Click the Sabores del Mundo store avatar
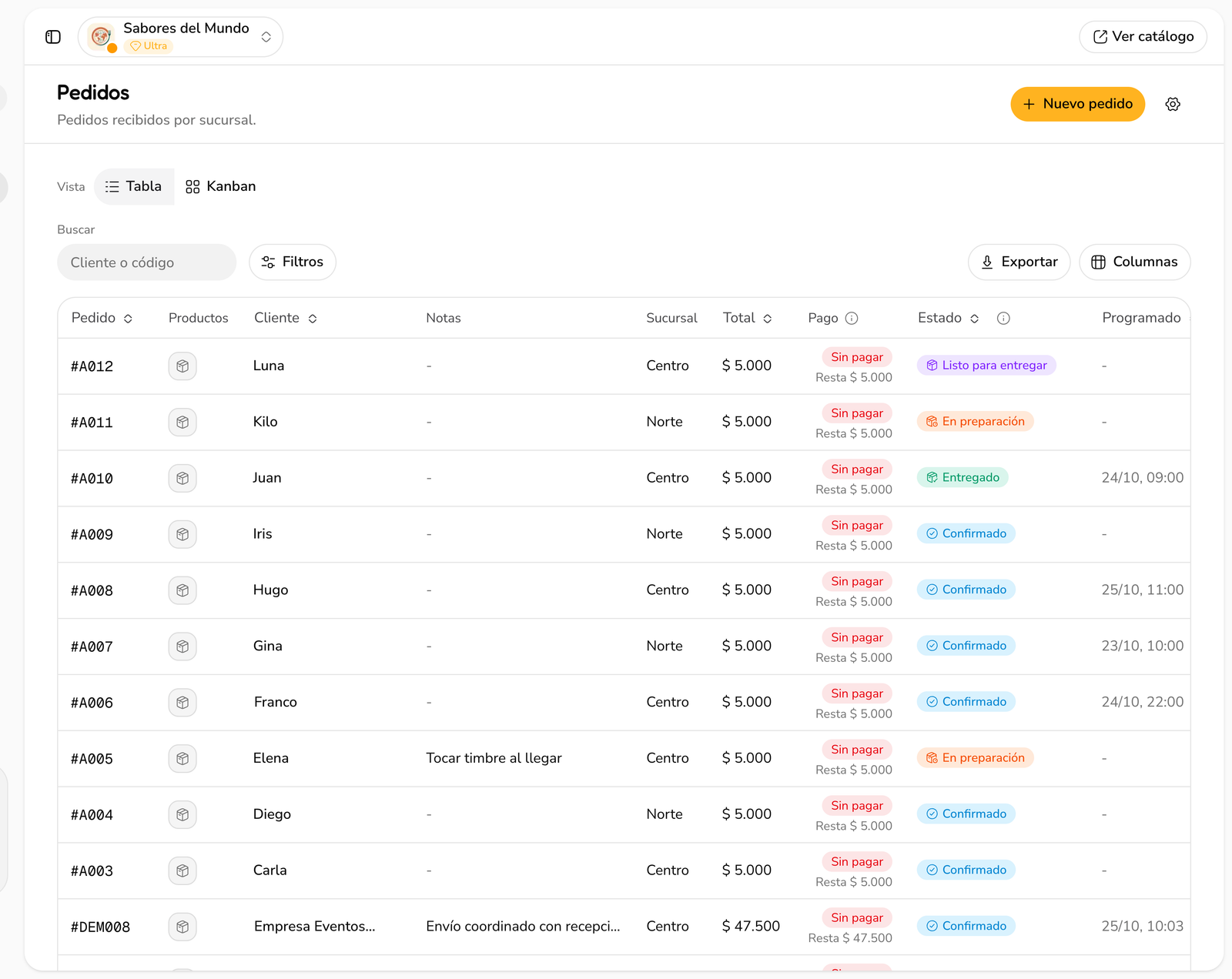The width and height of the screenshot is (1232, 979). [x=101, y=37]
